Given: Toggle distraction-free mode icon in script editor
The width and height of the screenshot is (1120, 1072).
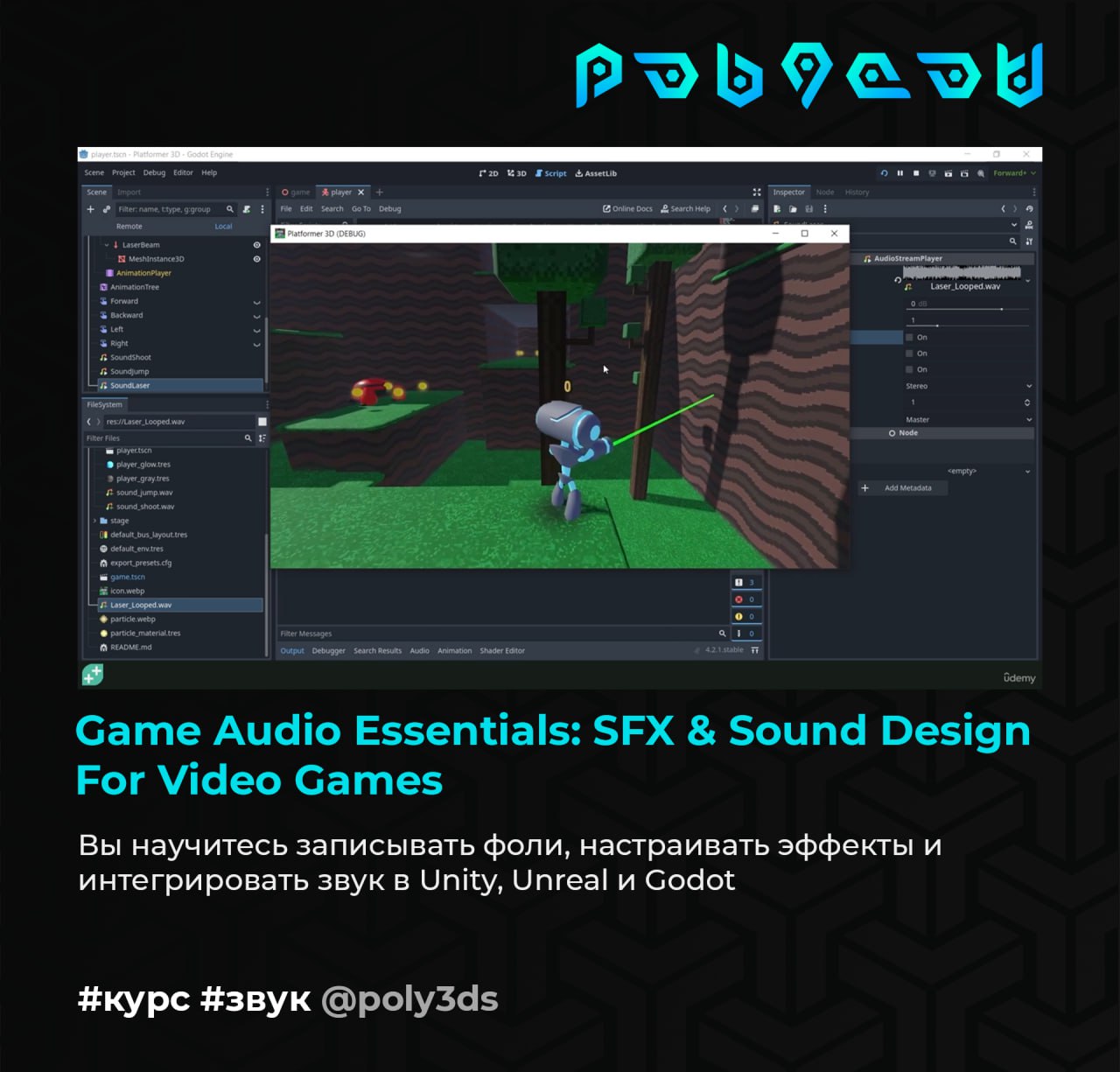Looking at the screenshot, I should pos(757,192).
